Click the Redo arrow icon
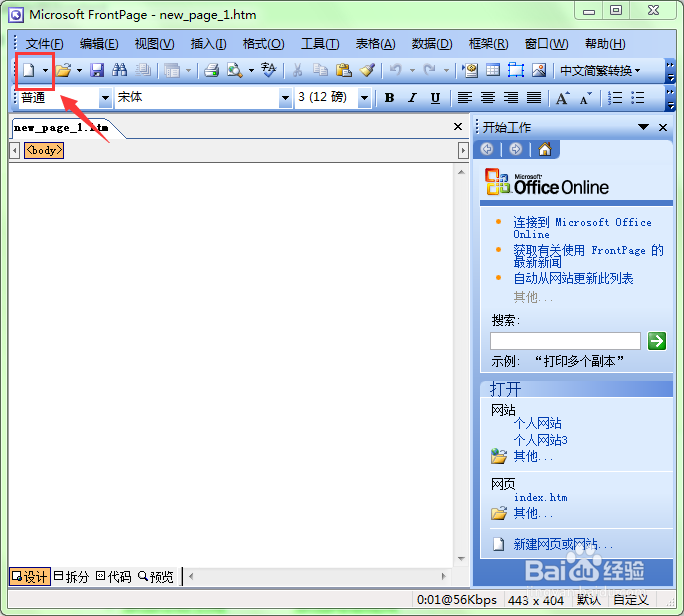Screen dimensions: 684x616 430,69
